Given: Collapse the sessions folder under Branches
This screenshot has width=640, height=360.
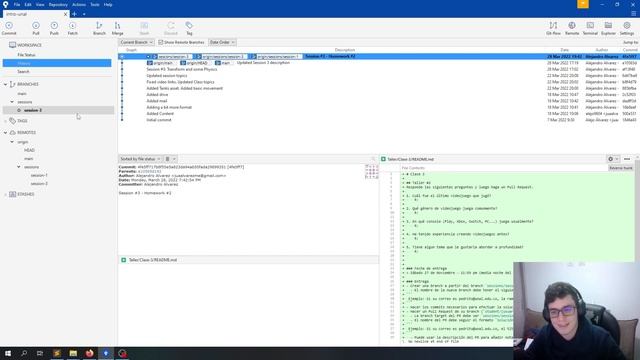Looking at the screenshot, I should pos(12,102).
